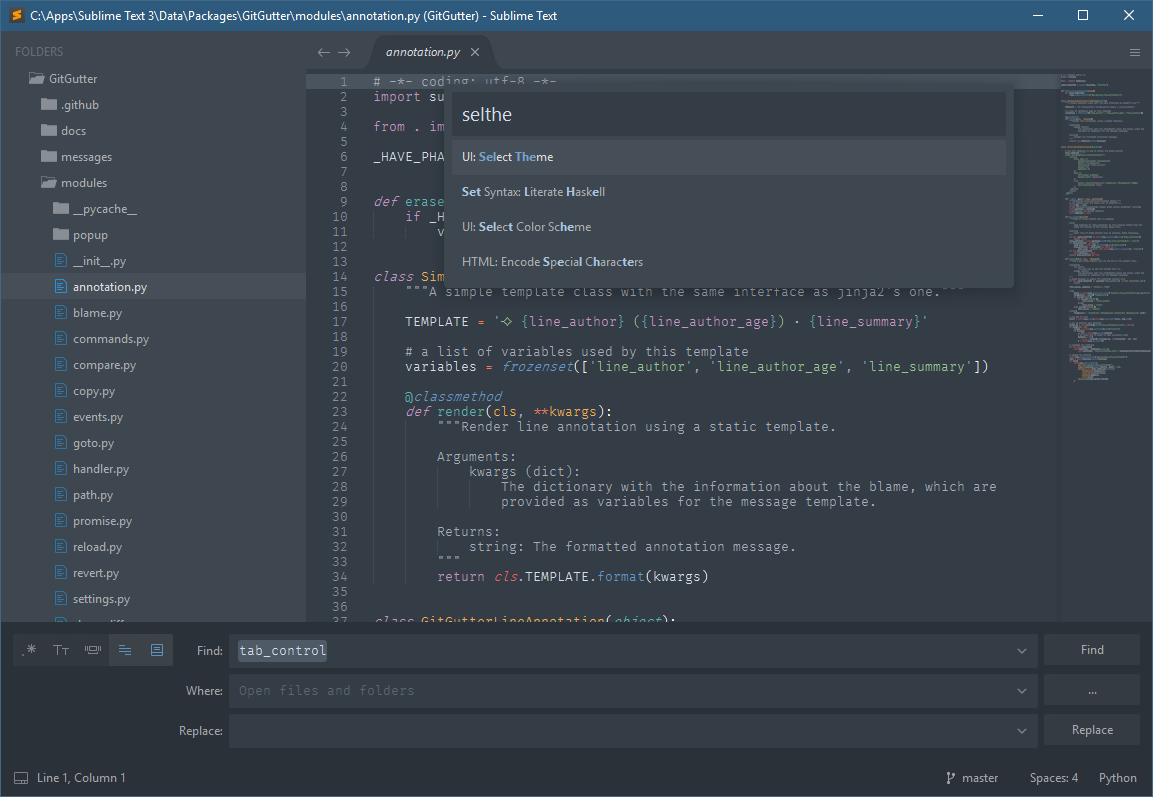The image size is (1153, 797).
Task: Click the command palette input 'selthe'
Action: coord(729,115)
